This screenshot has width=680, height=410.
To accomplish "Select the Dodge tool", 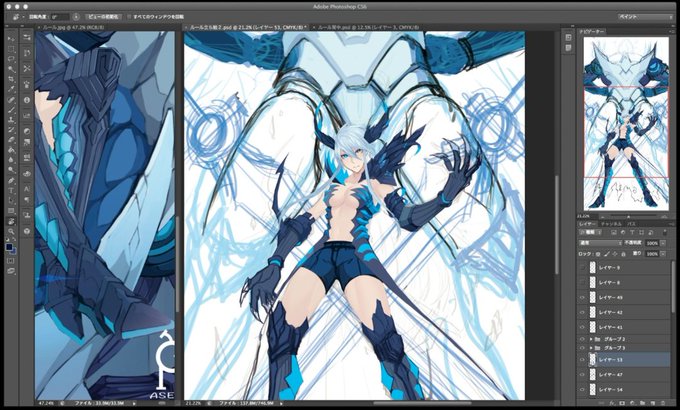I will tap(11, 170).
